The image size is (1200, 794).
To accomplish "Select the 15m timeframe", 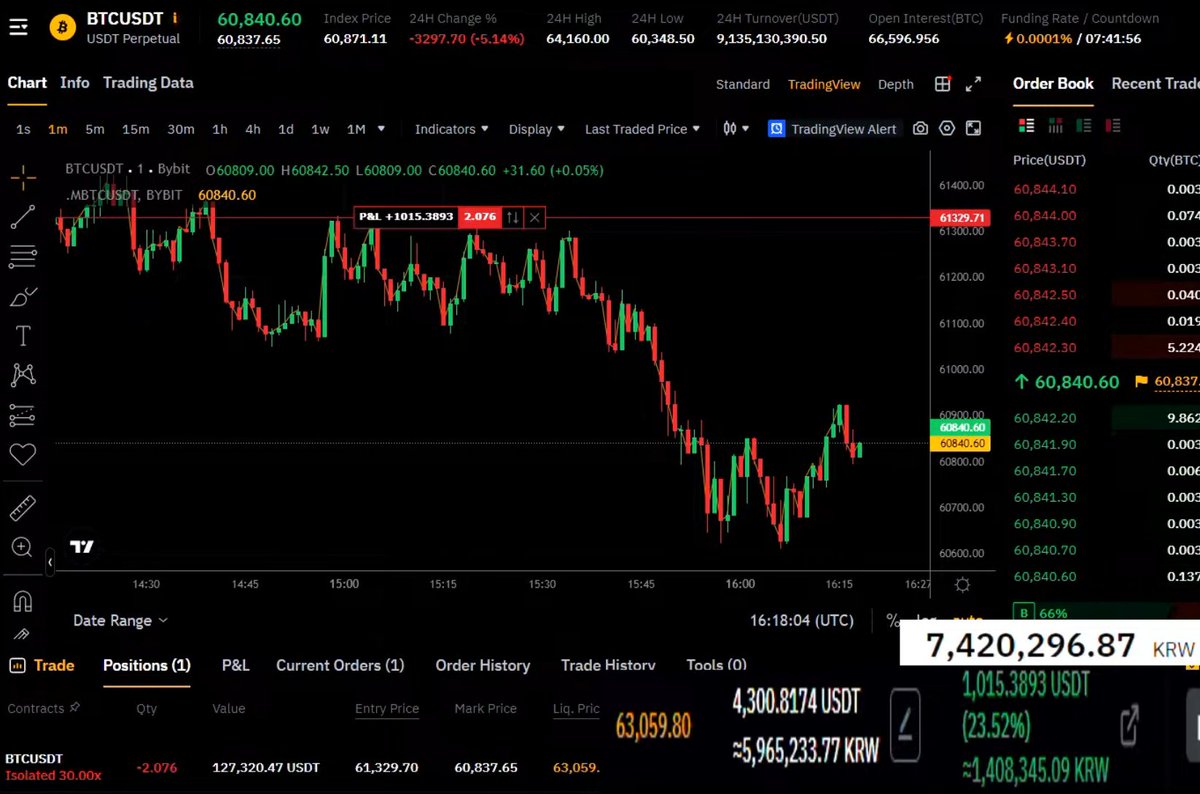I will pyautogui.click(x=135, y=129).
